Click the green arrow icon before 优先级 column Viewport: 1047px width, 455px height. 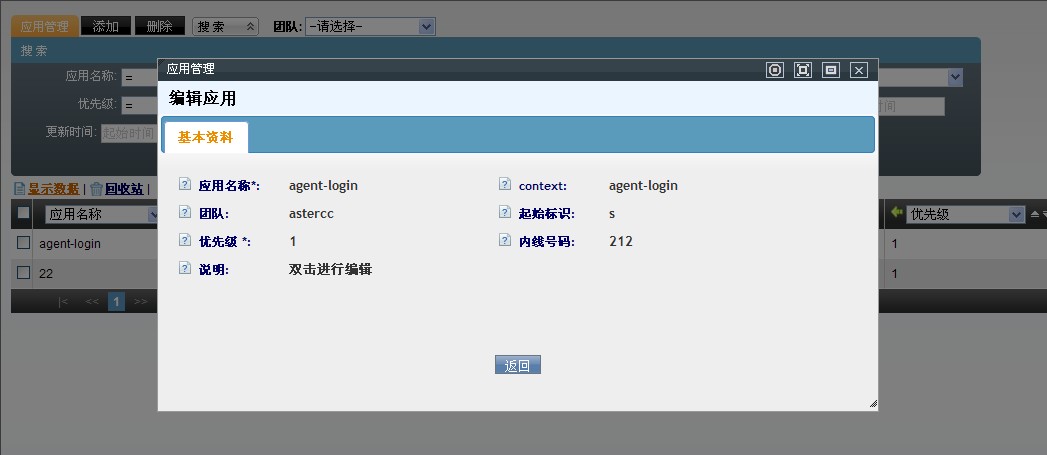[x=897, y=214]
